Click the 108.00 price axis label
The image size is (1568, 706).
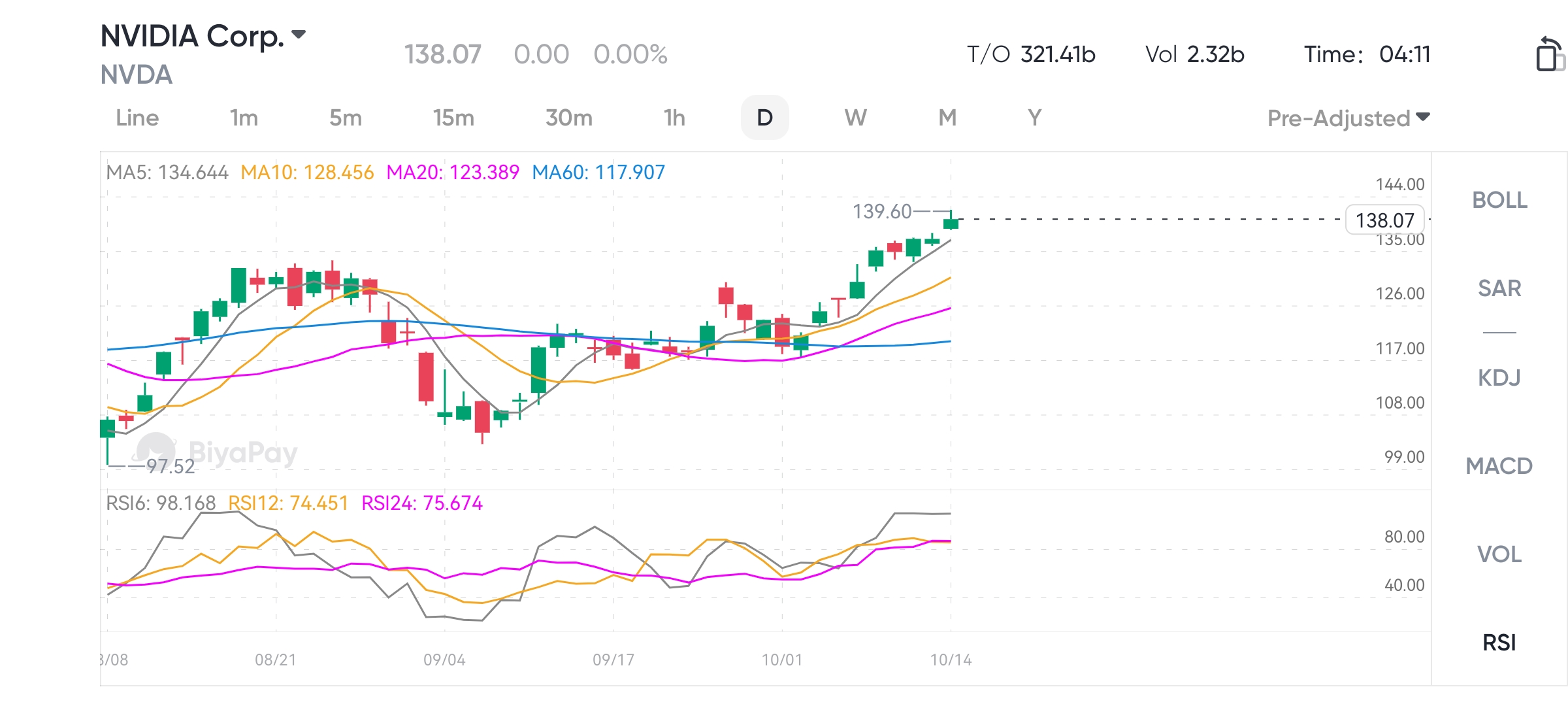click(x=1400, y=403)
